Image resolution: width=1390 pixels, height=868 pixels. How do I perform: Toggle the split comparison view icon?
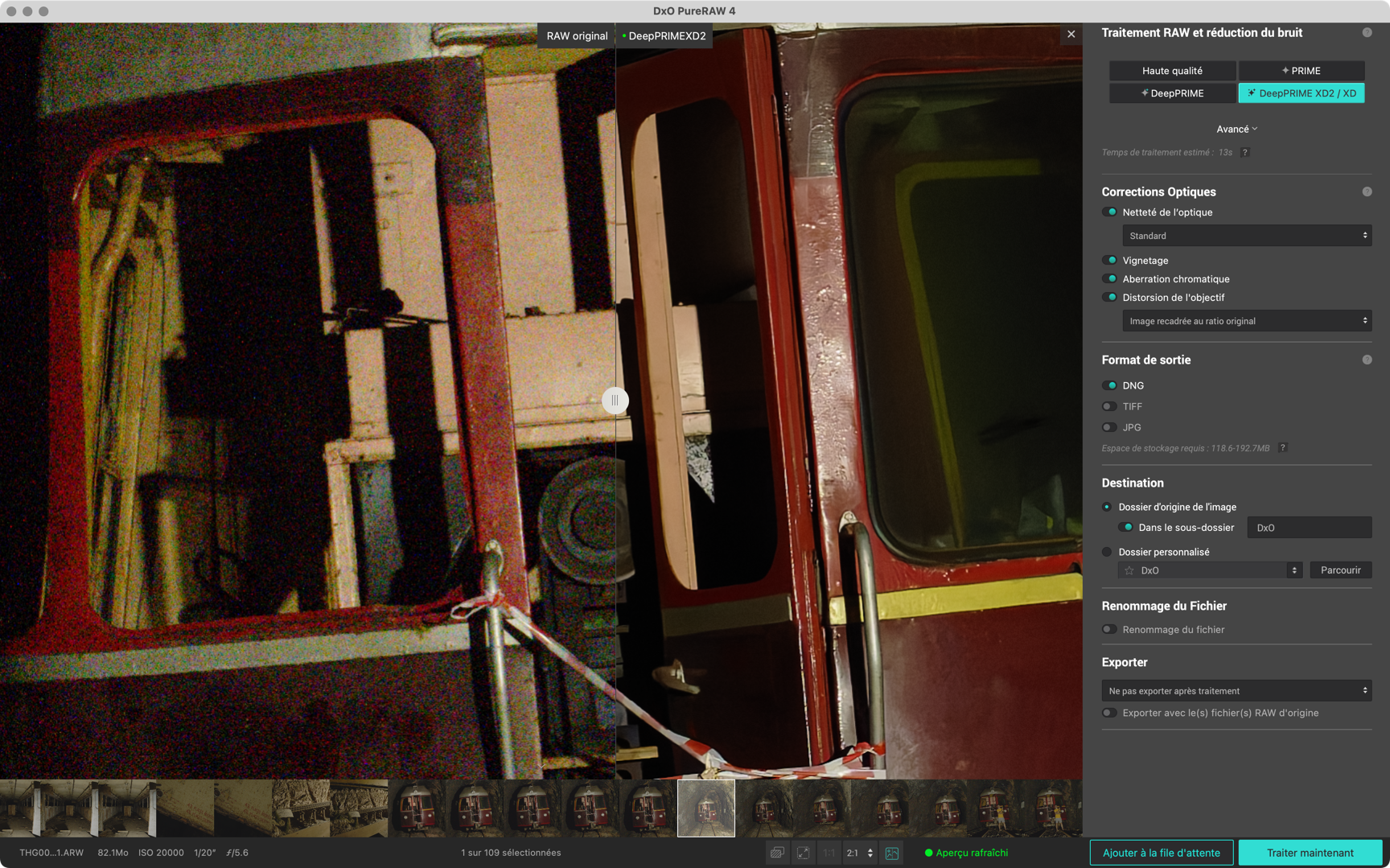pos(892,853)
